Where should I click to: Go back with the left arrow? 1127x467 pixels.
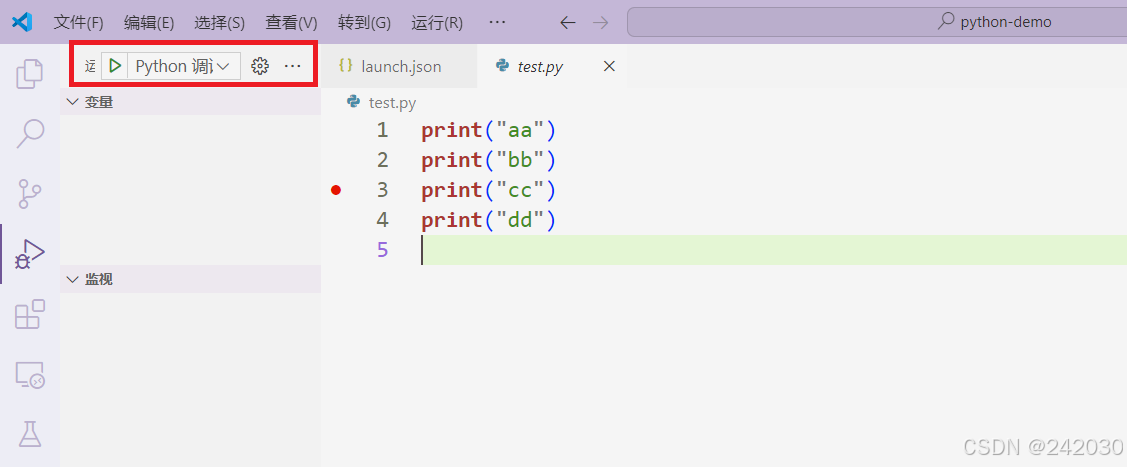click(568, 22)
